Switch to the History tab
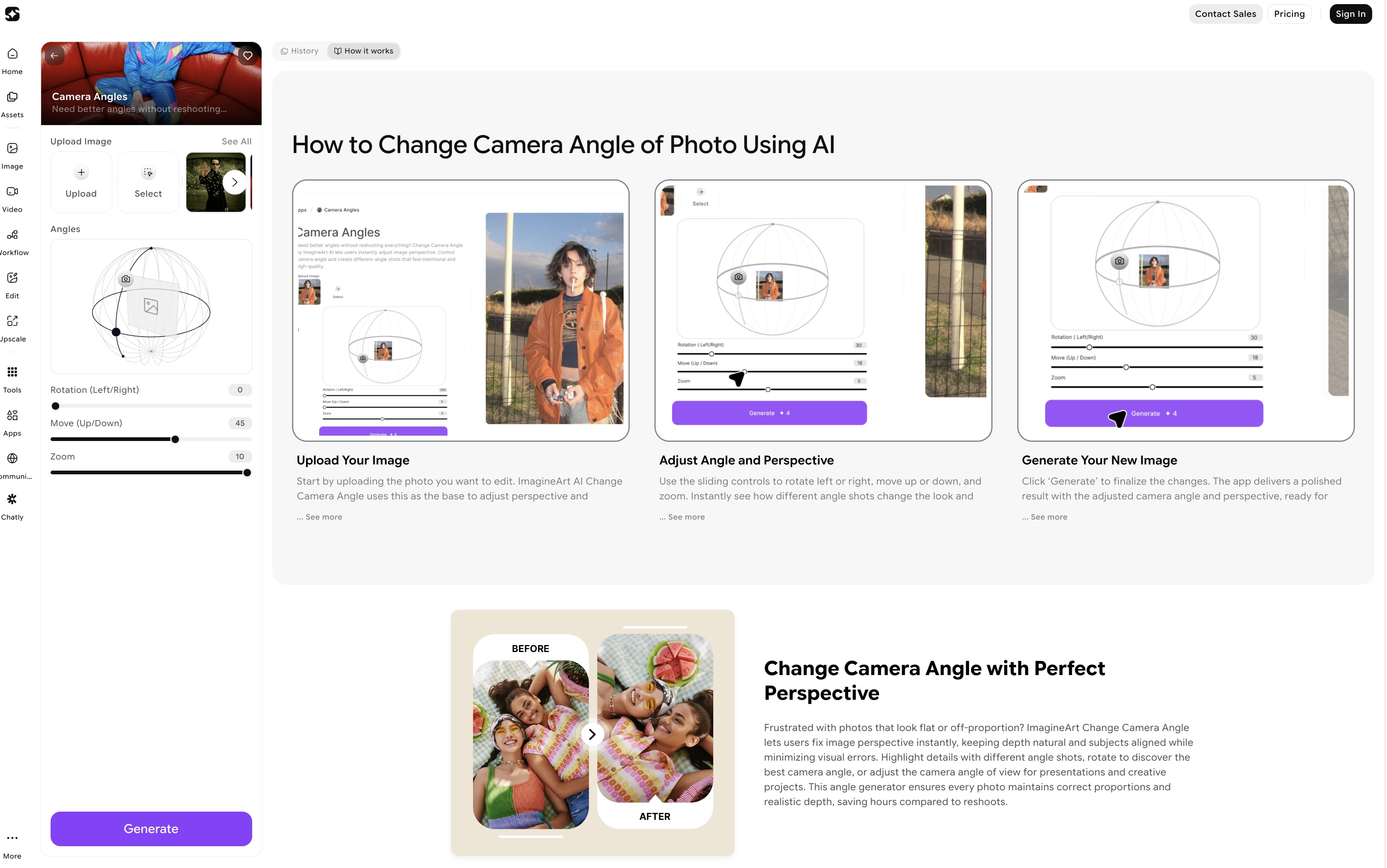The width and height of the screenshot is (1387, 868). (x=299, y=51)
